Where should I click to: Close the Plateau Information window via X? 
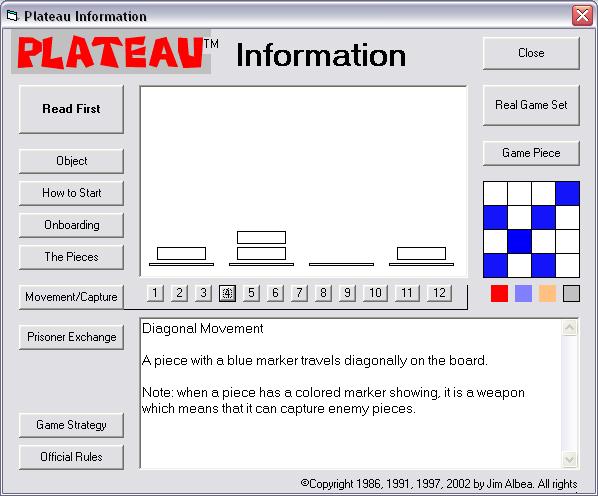pos(582,16)
